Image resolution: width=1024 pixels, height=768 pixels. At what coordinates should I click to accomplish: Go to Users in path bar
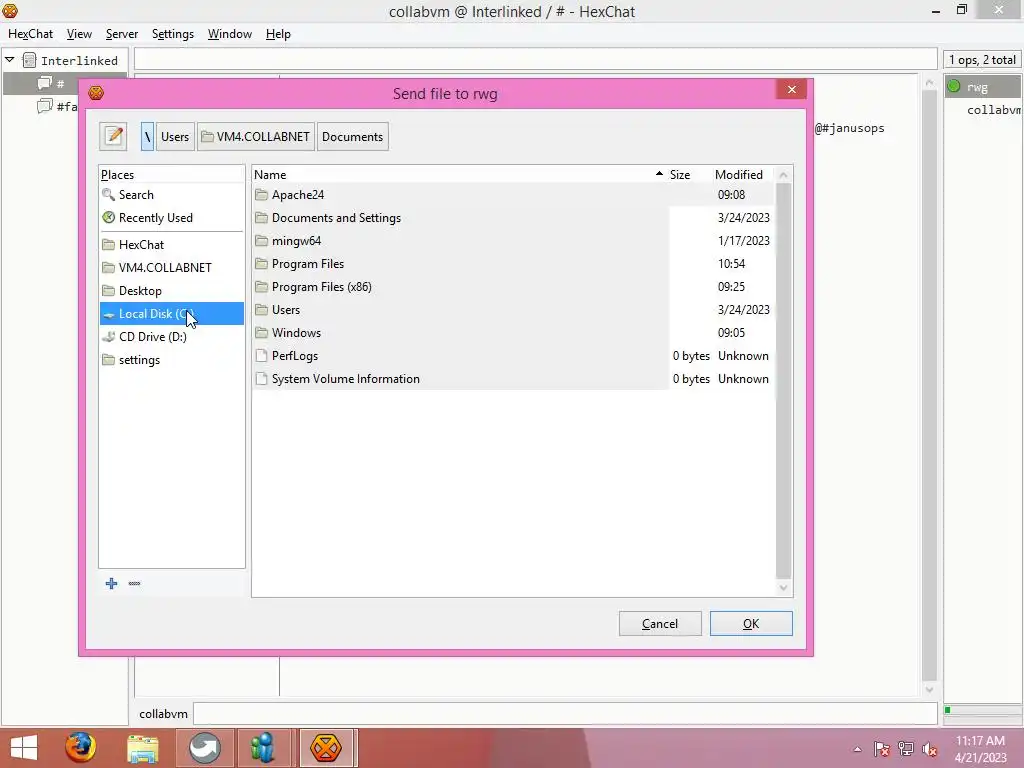pyautogui.click(x=175, y=136)
